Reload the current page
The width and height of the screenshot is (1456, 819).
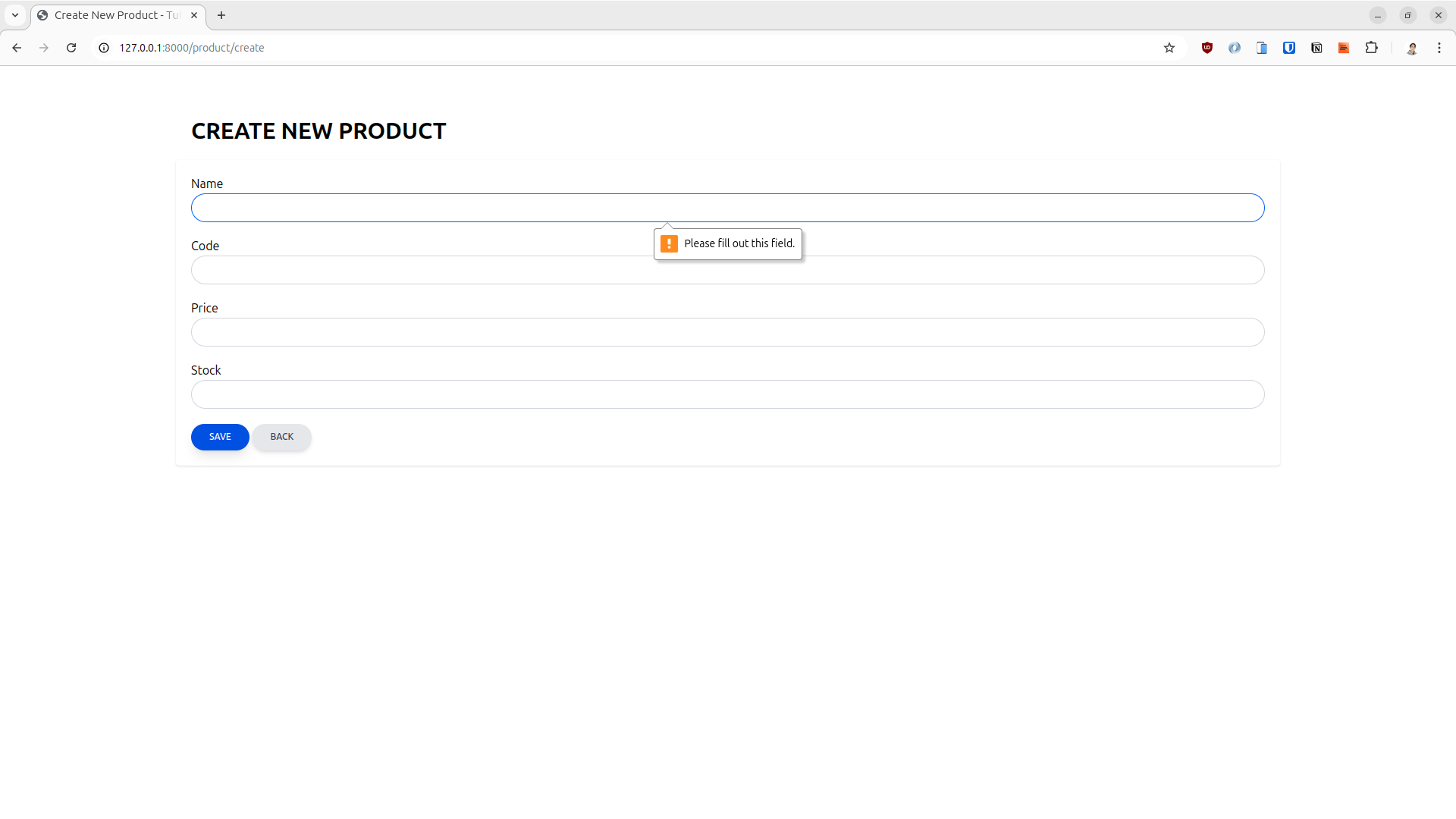point(71,47)
